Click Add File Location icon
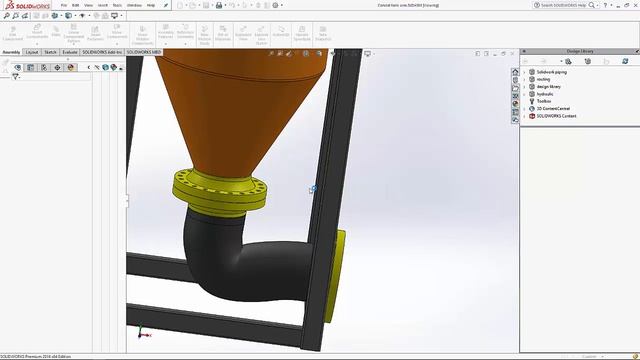Screen dimensions: 640x360 [x=588, y=61]
